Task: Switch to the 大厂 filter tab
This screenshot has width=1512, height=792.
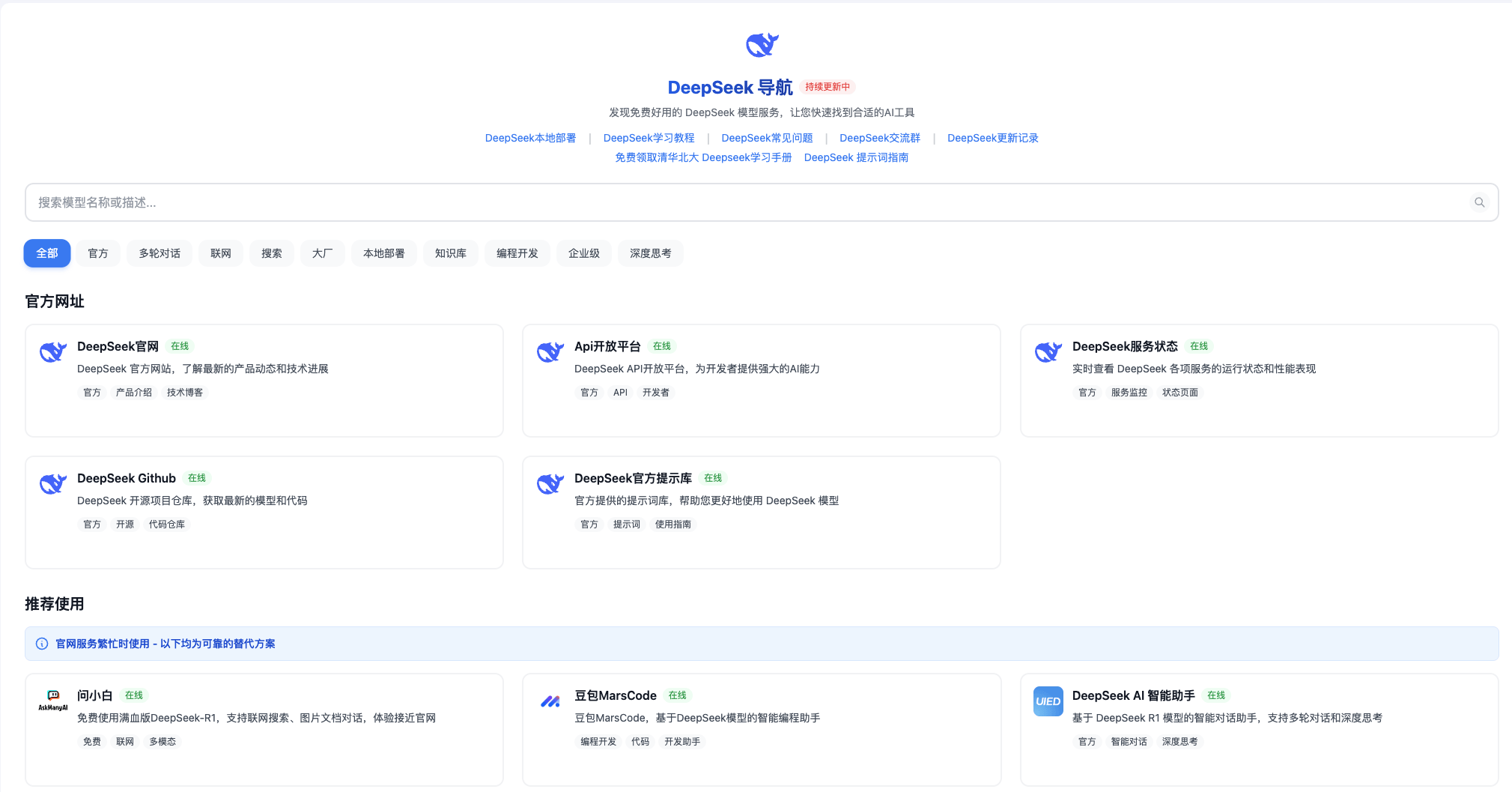Action: tap(323, 253)
